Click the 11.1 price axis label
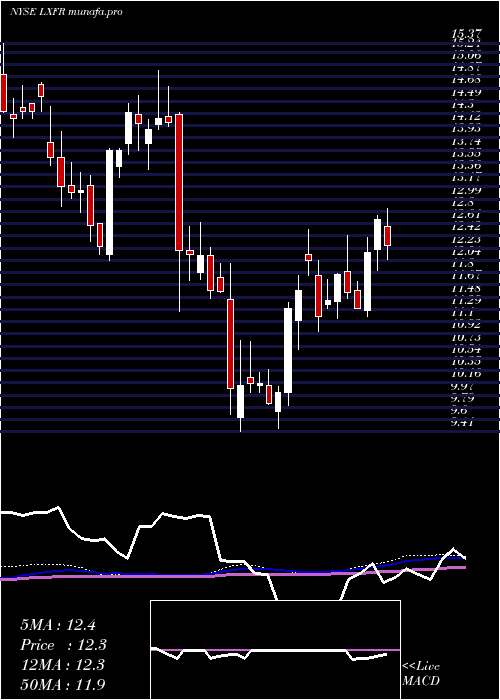 tap(463, 313)
